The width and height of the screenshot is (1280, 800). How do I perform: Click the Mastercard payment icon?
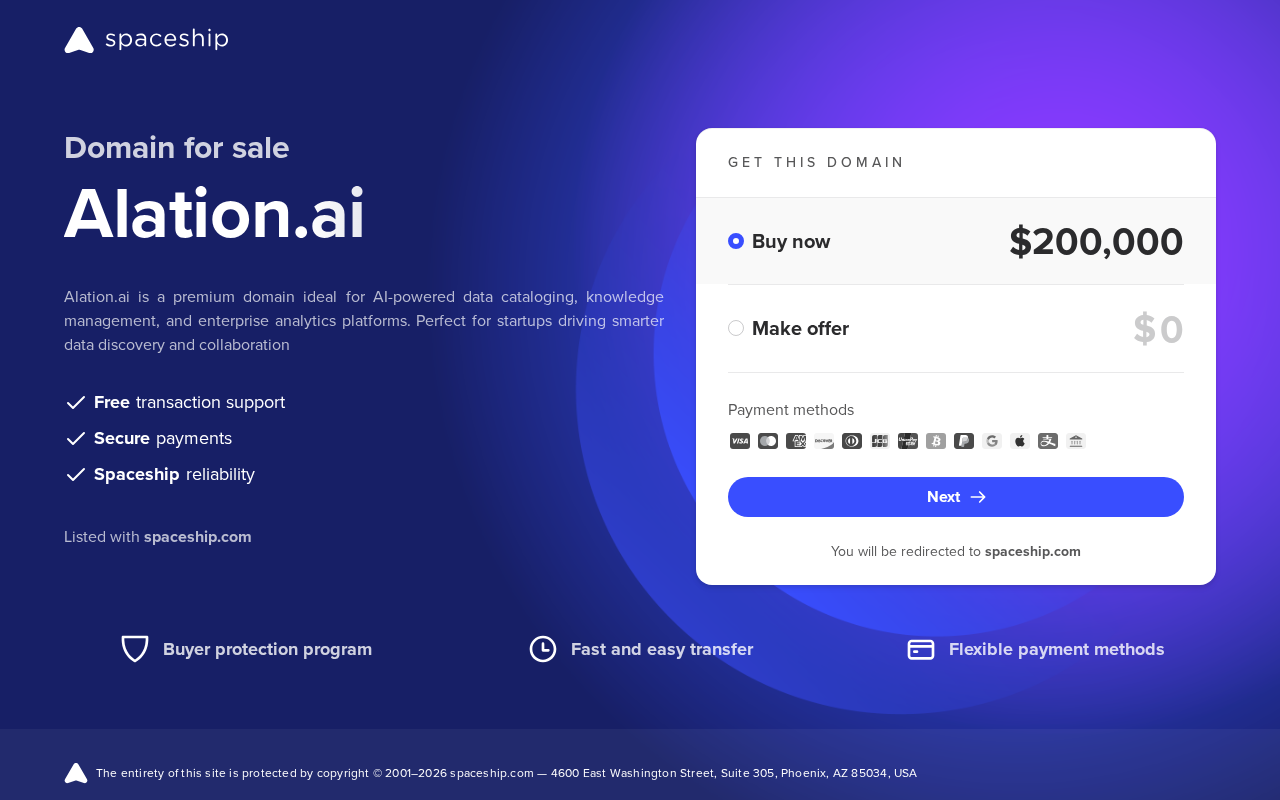tap(768, 441)
